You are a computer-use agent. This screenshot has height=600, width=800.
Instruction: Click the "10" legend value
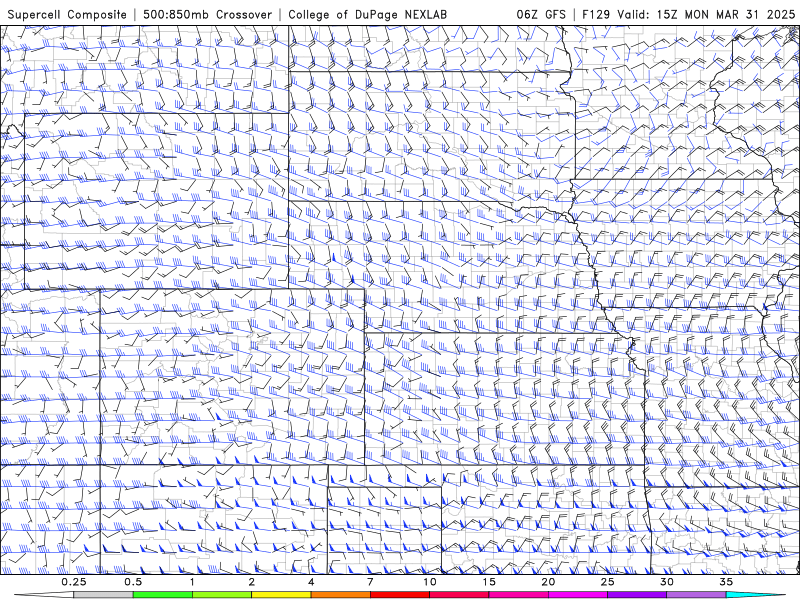[x=430, y=582]
